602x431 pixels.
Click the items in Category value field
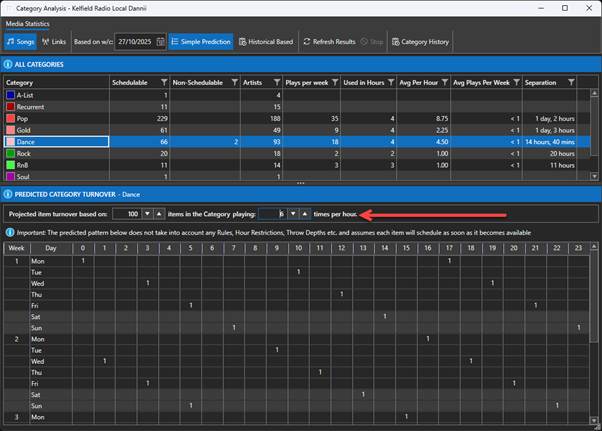click(x=127, y=214)
